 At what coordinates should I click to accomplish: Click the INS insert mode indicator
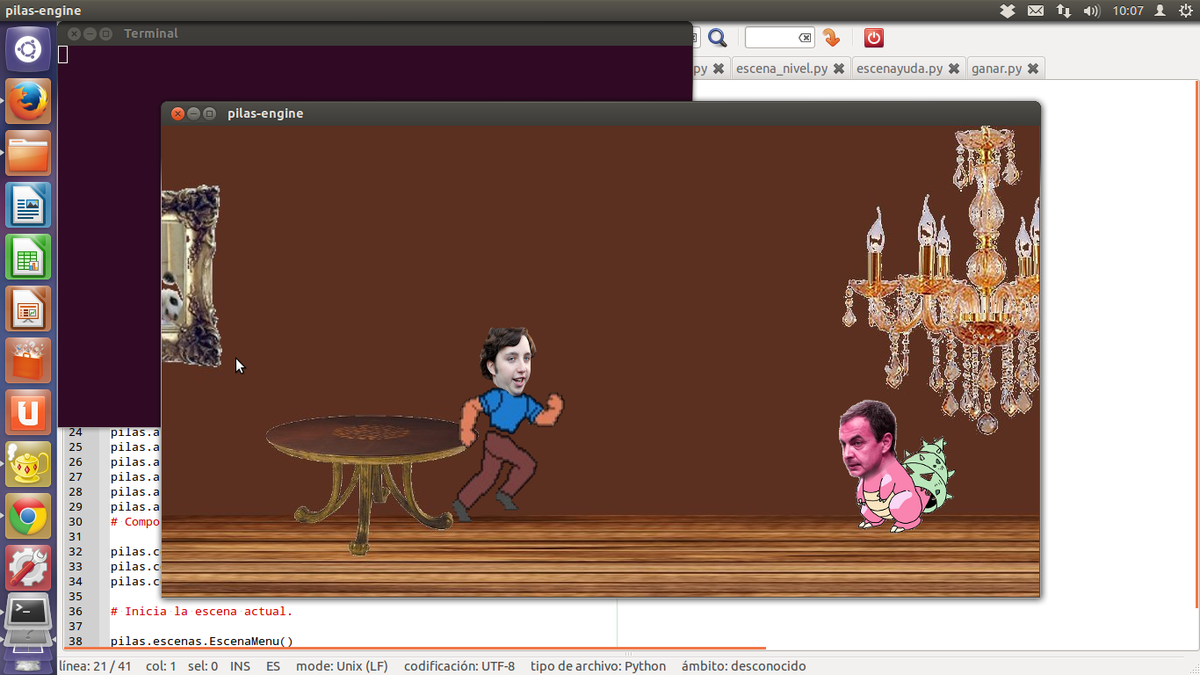click(x=240, y=666)
